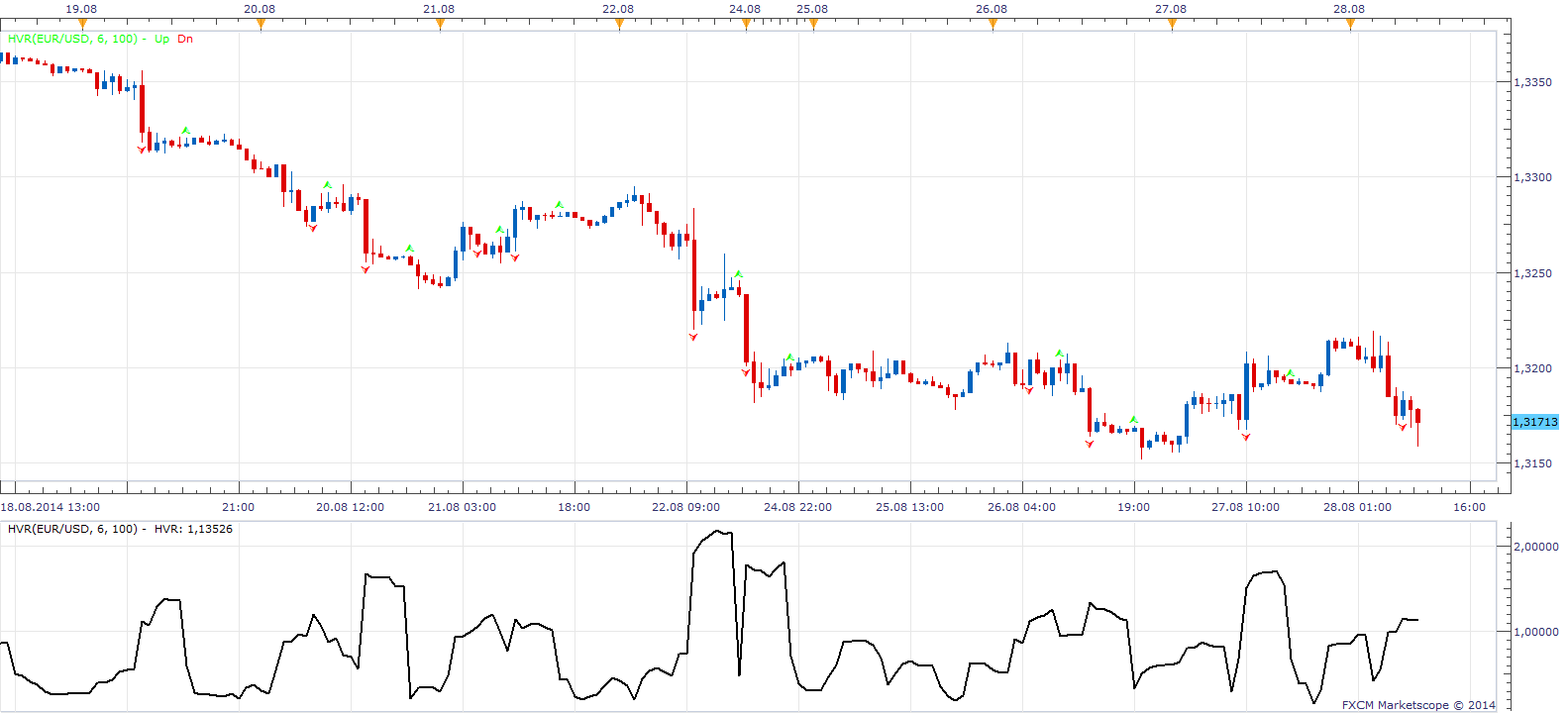Click the orange day marker for 24.08
Screen dimensions: 1568x713
coord(746,25)
